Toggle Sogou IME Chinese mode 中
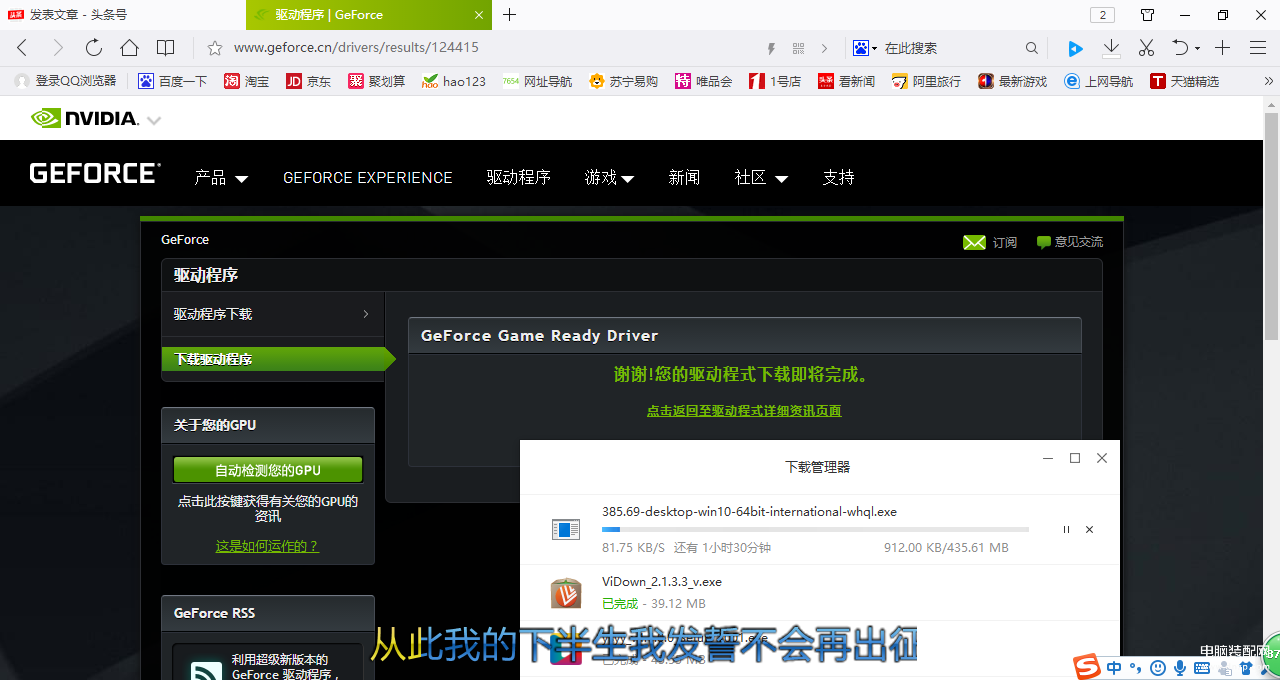The height and width of the screenshot is (680, 1280). click(x=1114, y=667)
